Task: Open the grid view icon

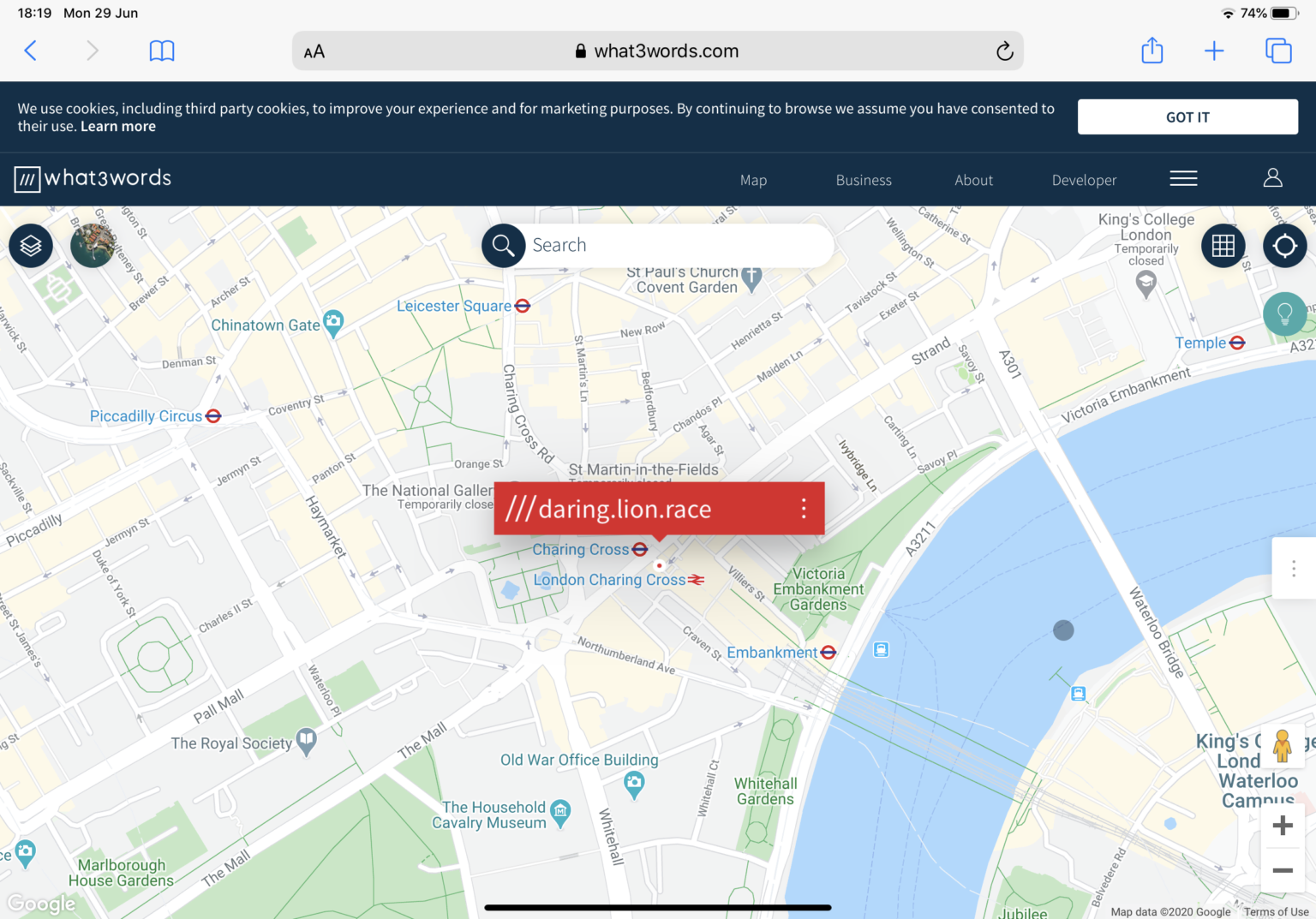Action: click(x=1223, y=246)
